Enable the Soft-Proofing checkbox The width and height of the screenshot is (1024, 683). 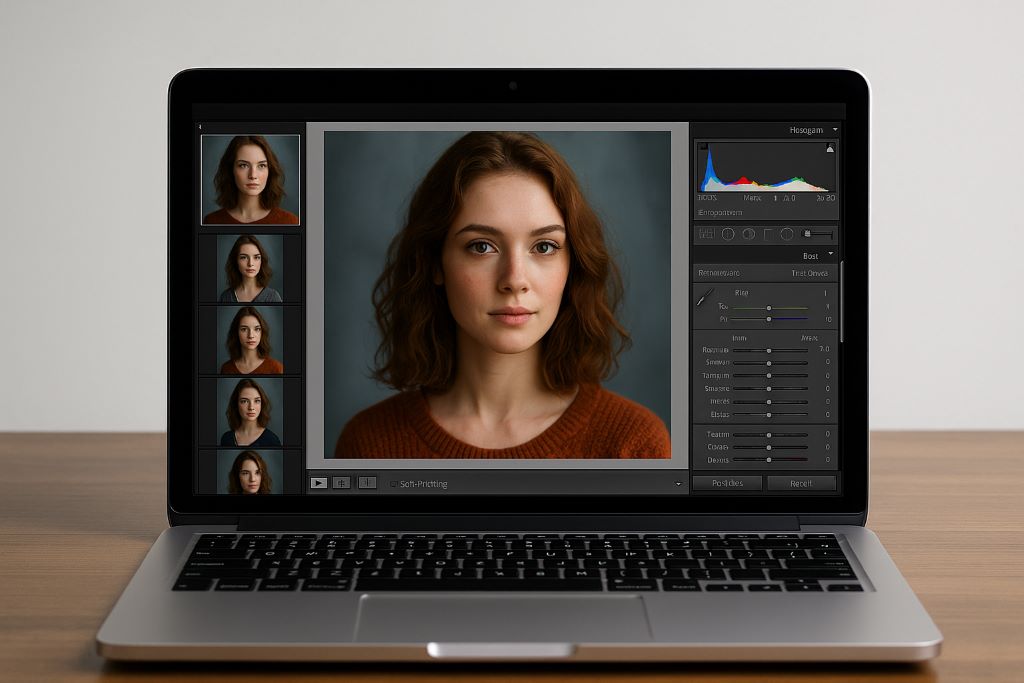[393, 484]
